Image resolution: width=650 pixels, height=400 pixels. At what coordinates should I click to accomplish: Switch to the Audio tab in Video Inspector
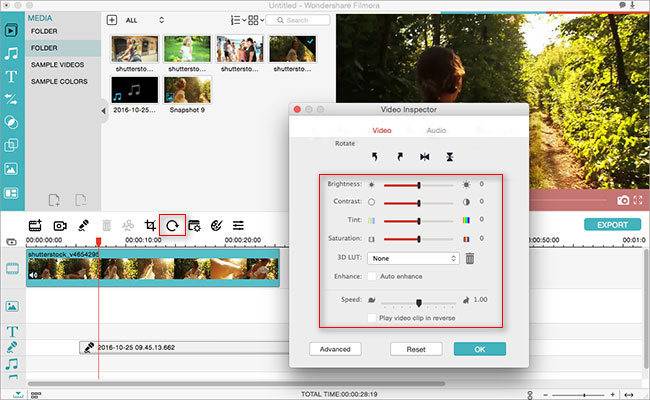(x=436, y=130)
